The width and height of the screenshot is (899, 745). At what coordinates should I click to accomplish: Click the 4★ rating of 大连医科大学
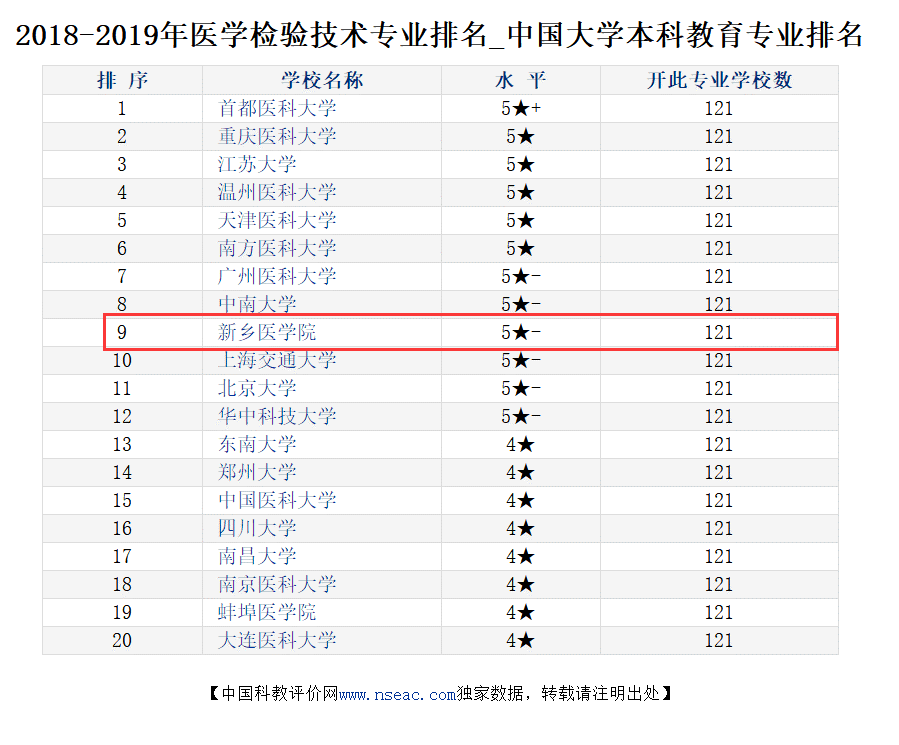[521, 640]
